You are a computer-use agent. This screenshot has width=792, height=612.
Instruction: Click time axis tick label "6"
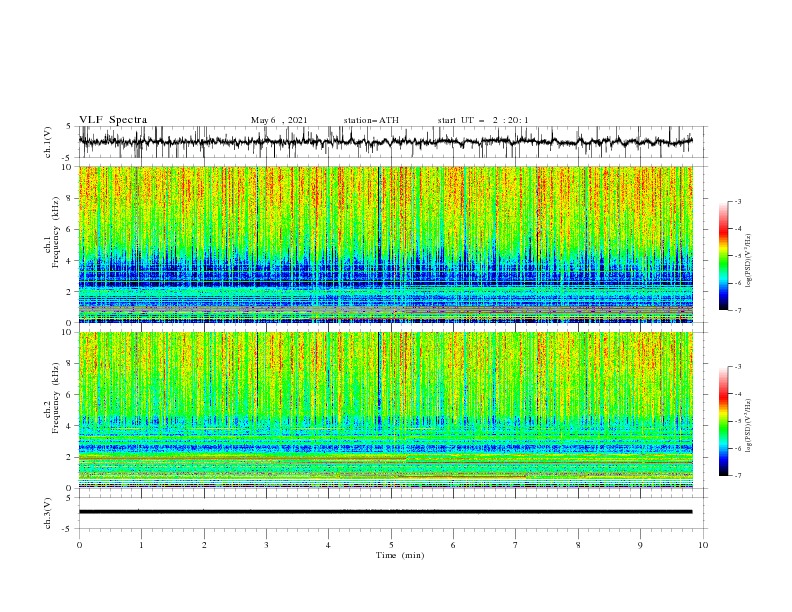click(x=453, y=545)
